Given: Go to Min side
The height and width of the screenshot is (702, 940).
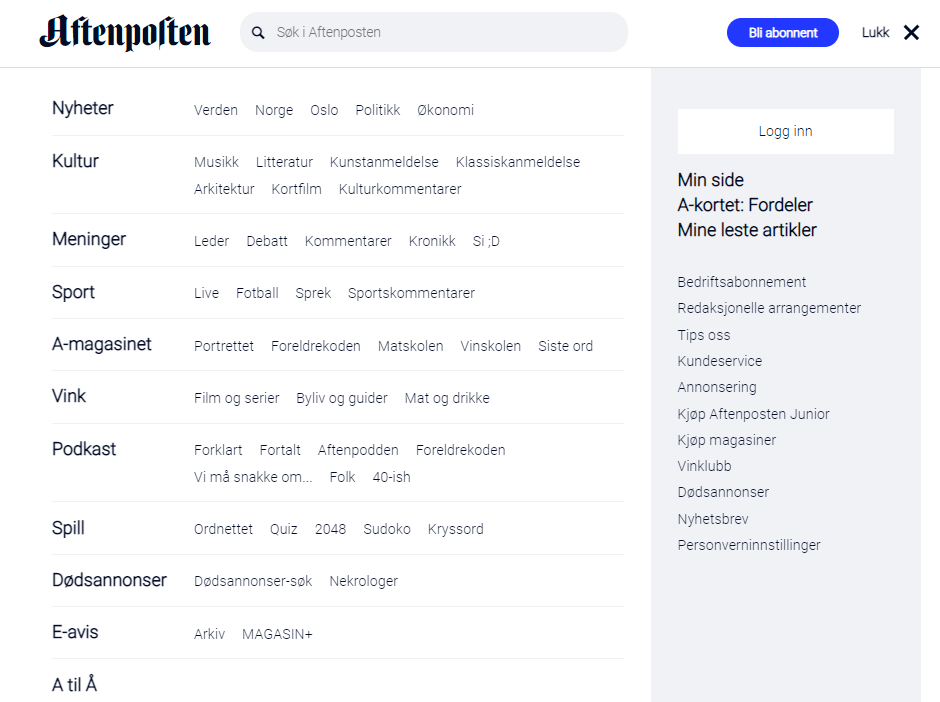Looking at the screenshot, I should [x=711, y=180].
